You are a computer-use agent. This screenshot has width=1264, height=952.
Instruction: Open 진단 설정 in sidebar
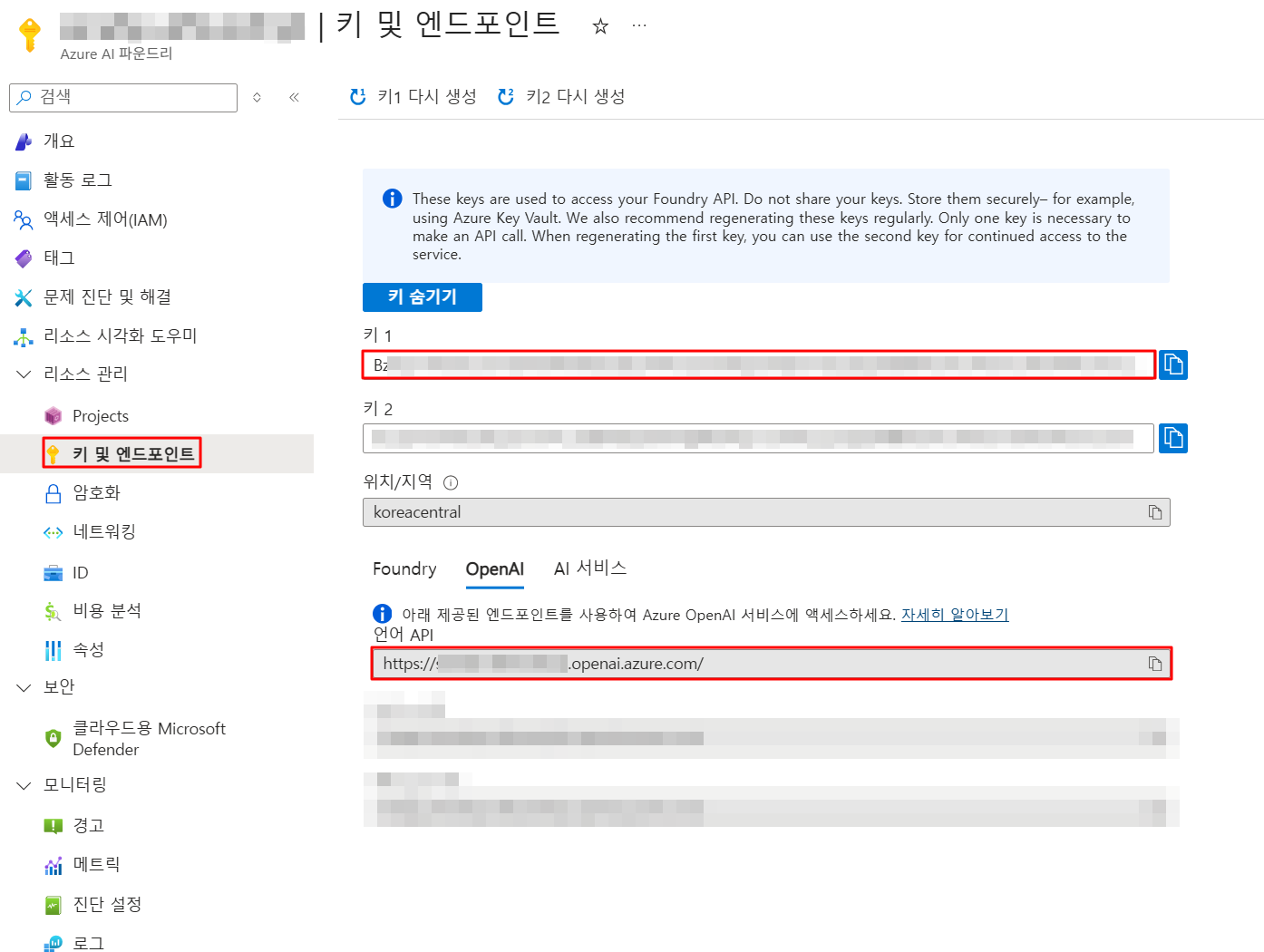coord(107,904)
